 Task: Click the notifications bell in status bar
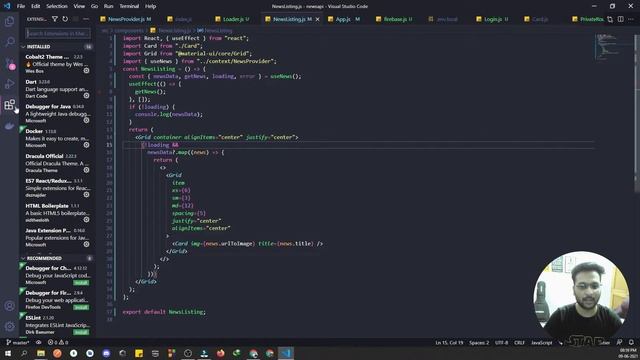coord(631,342)
